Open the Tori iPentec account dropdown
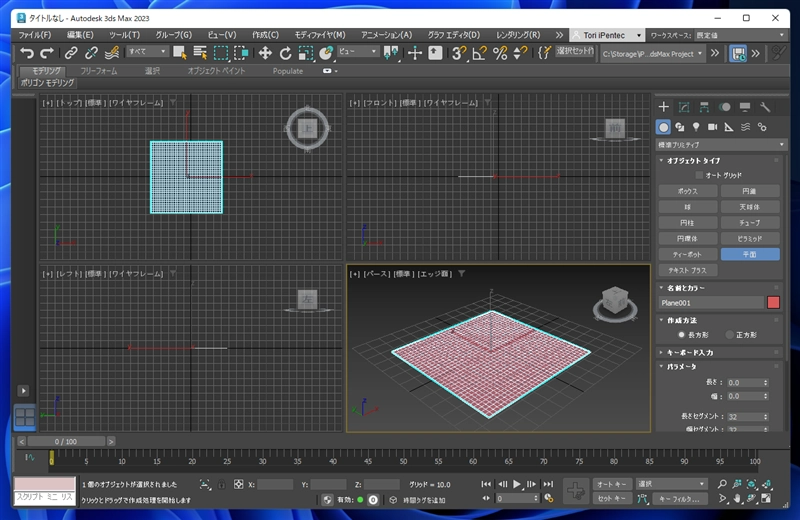This screenshot has height=520, width=800. coord(607,35)
